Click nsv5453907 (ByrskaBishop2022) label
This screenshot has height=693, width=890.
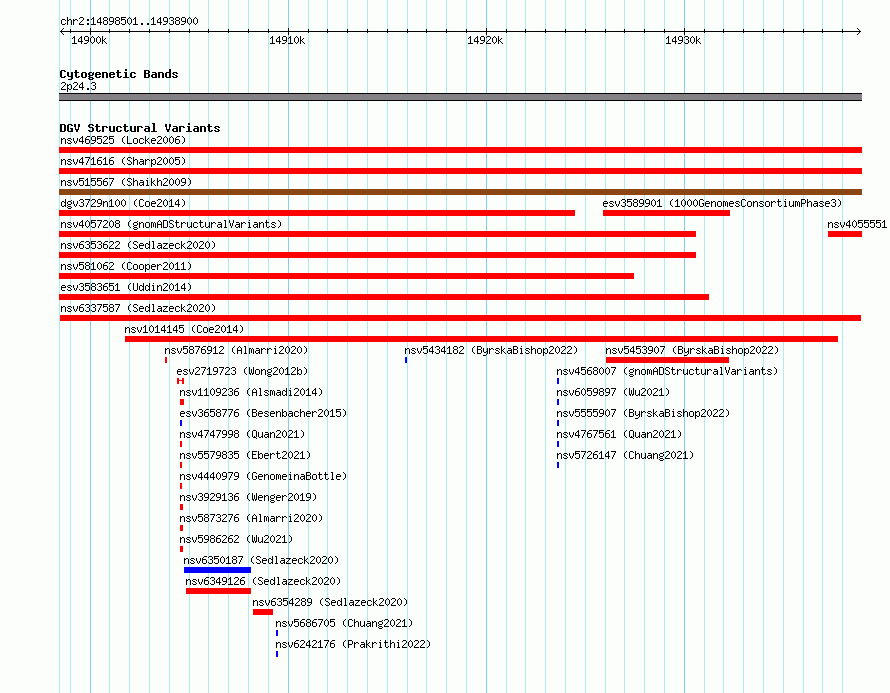pyautogui.click(x=692, y=350)
